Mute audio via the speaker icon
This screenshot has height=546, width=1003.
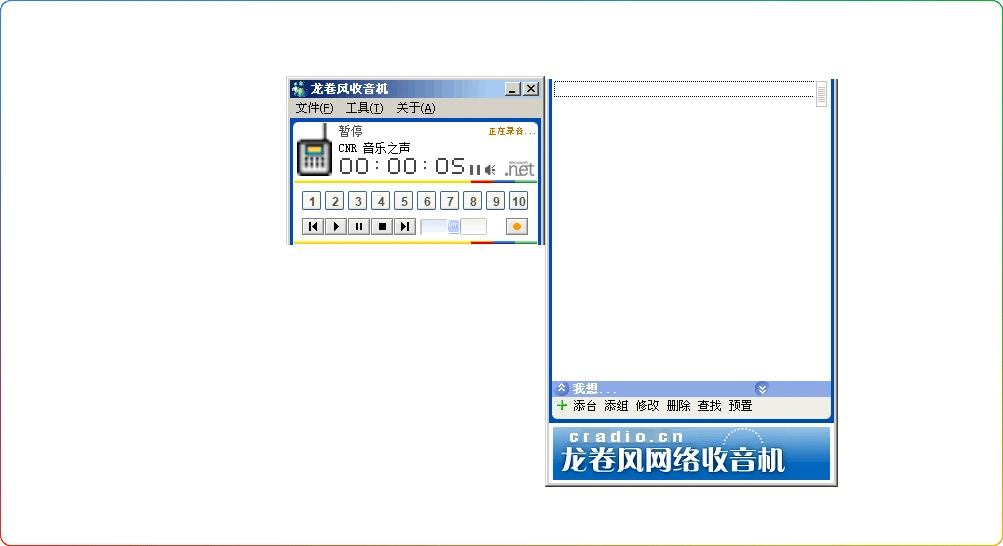point(490,170)
